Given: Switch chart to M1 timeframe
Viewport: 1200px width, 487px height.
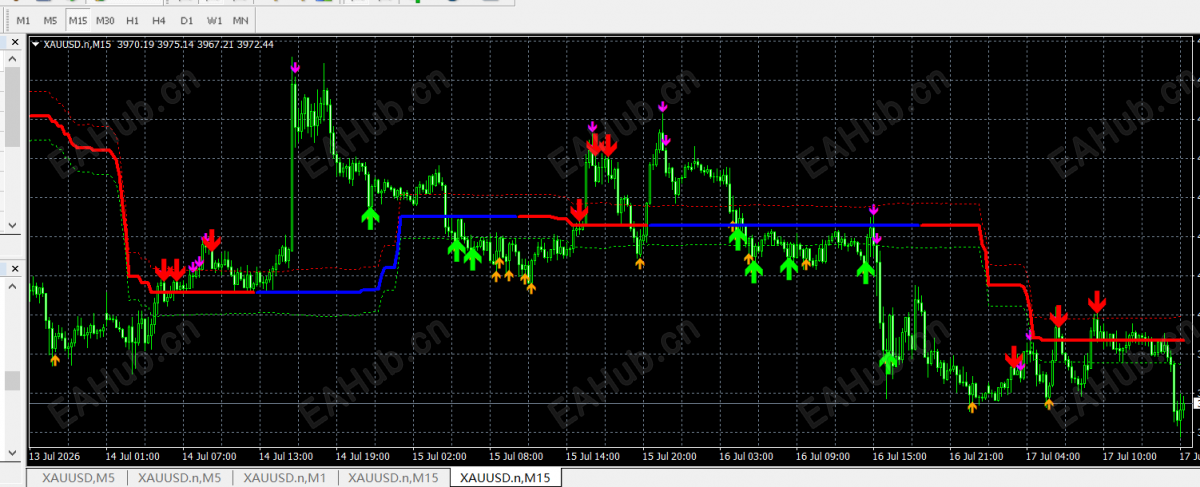Looking at the screenshot, I should coord(23,20).
